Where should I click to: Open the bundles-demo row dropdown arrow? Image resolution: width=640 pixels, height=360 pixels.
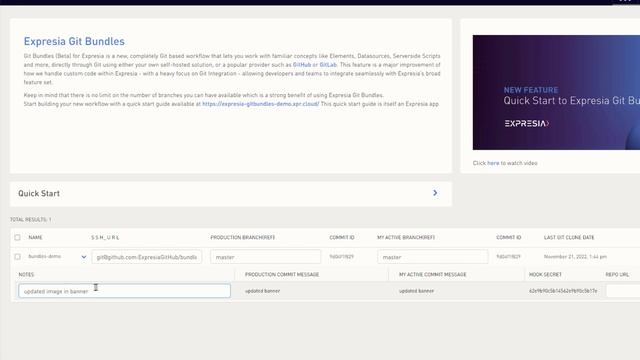84,257
